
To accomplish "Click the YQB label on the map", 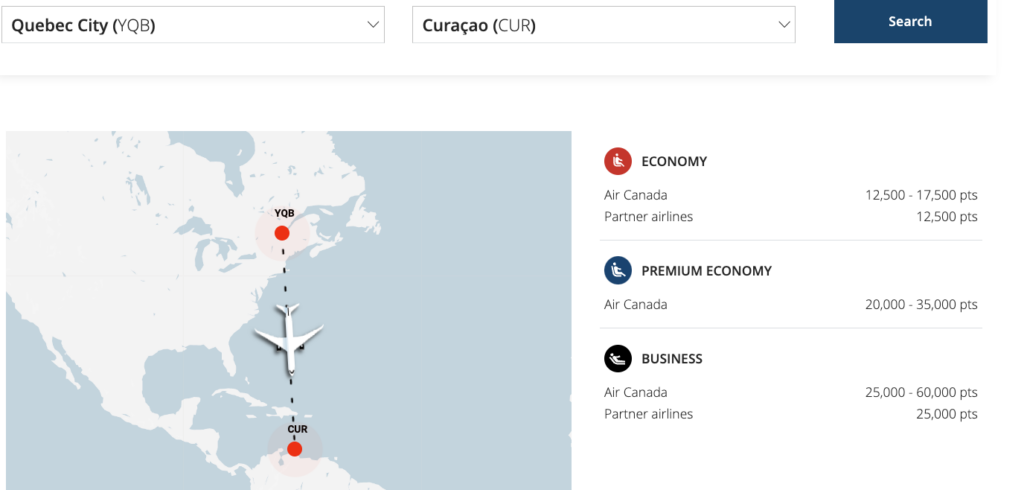I will (284, 213).
